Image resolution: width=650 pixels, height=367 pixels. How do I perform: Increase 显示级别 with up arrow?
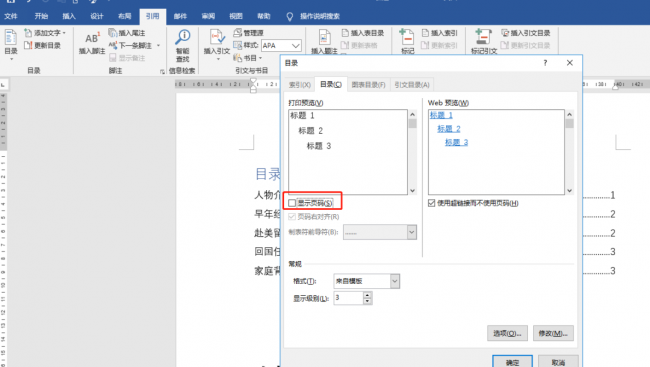(x=367, y=294)
